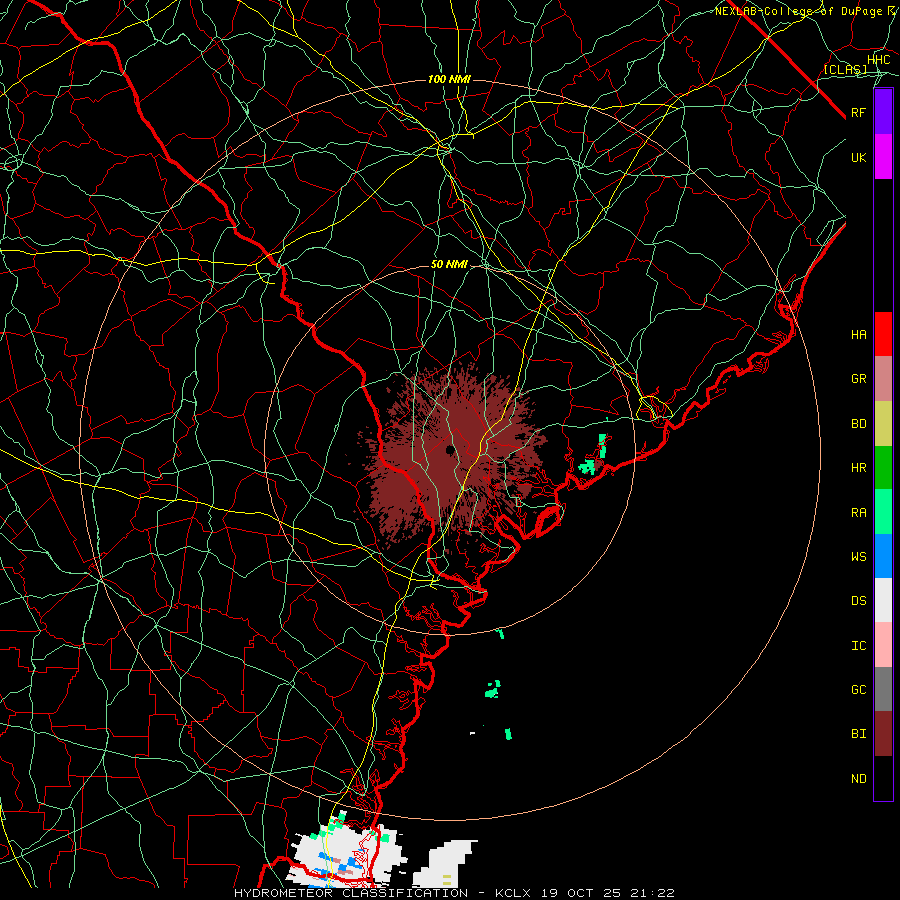Click the RA light green swatch
900x900 pixels.
click(x=883, y=512)
